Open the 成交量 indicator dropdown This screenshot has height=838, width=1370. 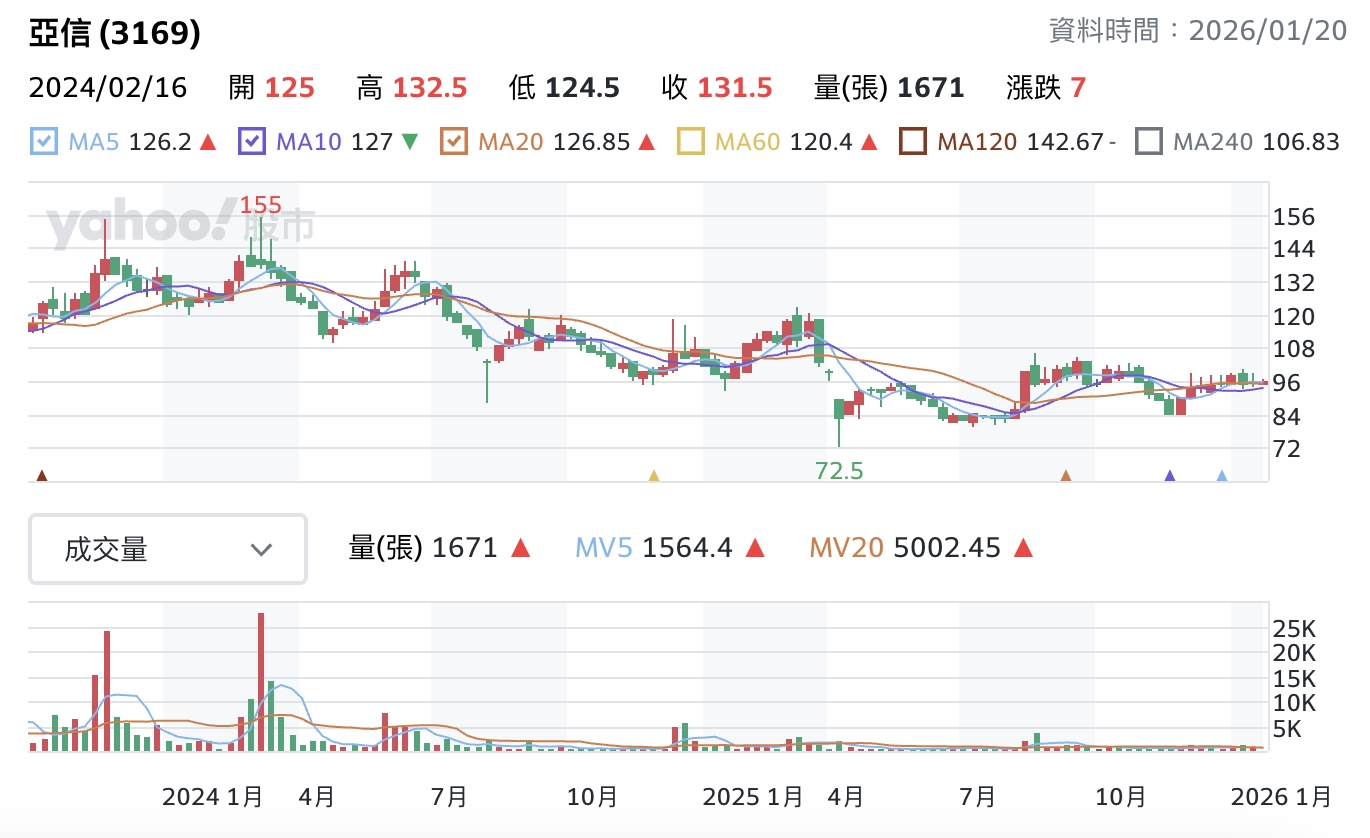coord(168,549)
